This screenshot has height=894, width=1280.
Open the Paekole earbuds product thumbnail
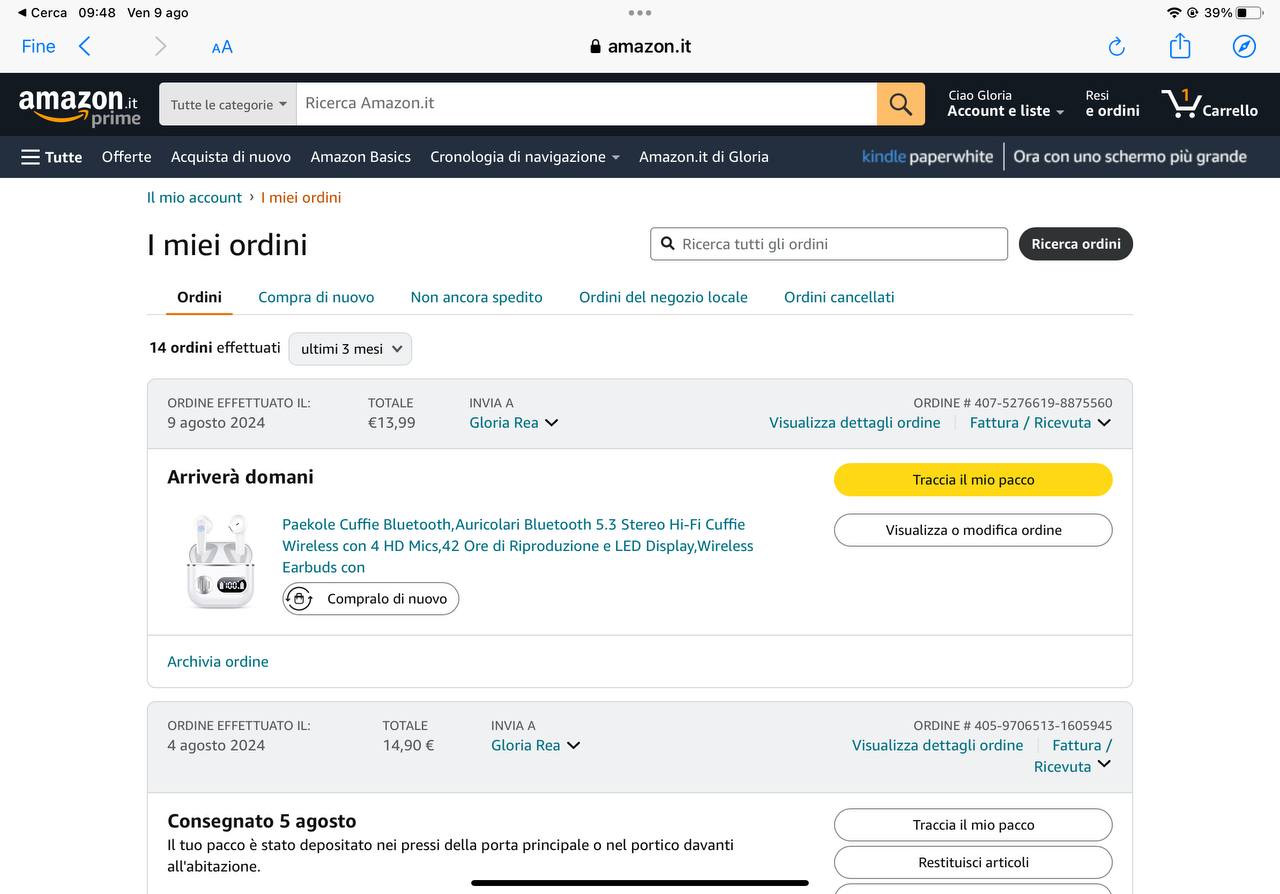pyautogui.click(x=221, y=560)
